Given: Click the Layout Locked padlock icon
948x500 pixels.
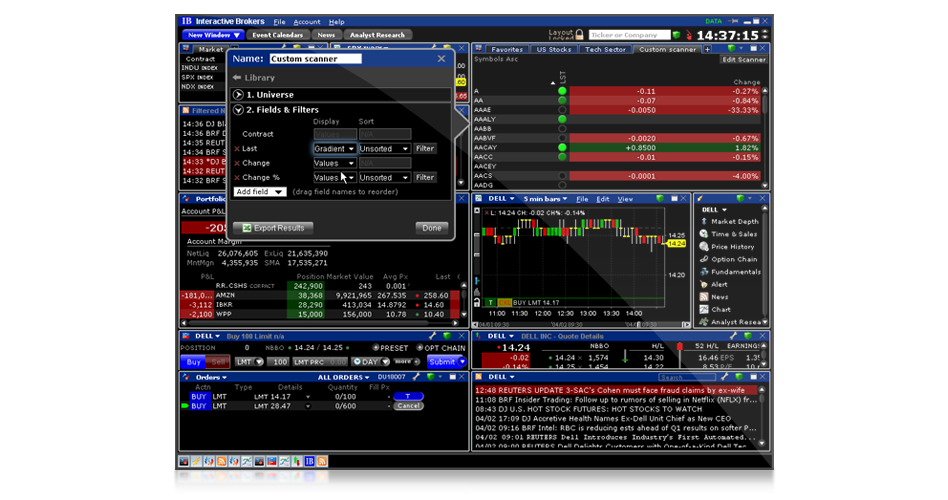Looking at the screenshot, I should [x=581, y=35].
